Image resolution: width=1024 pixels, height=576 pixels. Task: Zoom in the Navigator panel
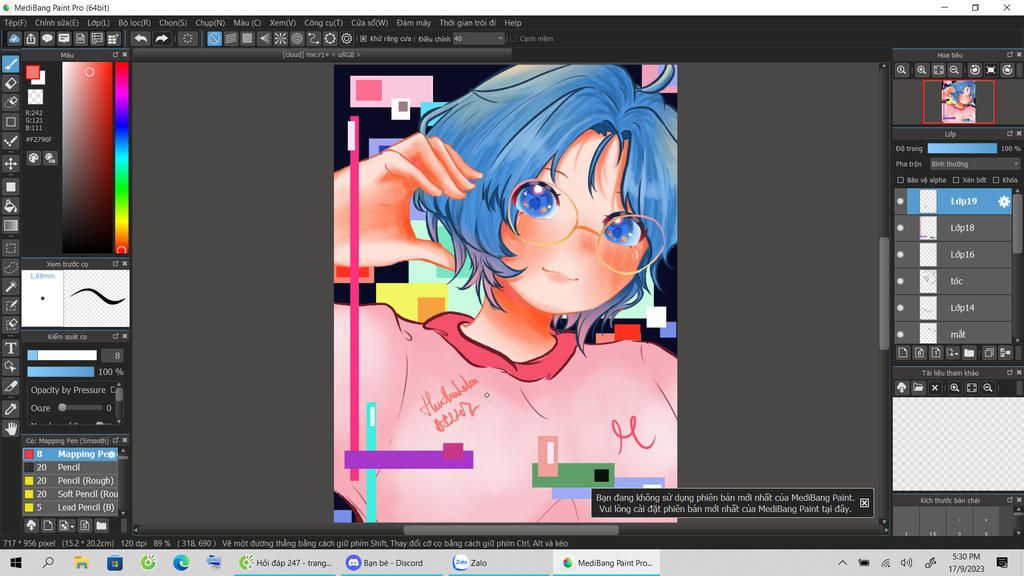click(921, 70)
